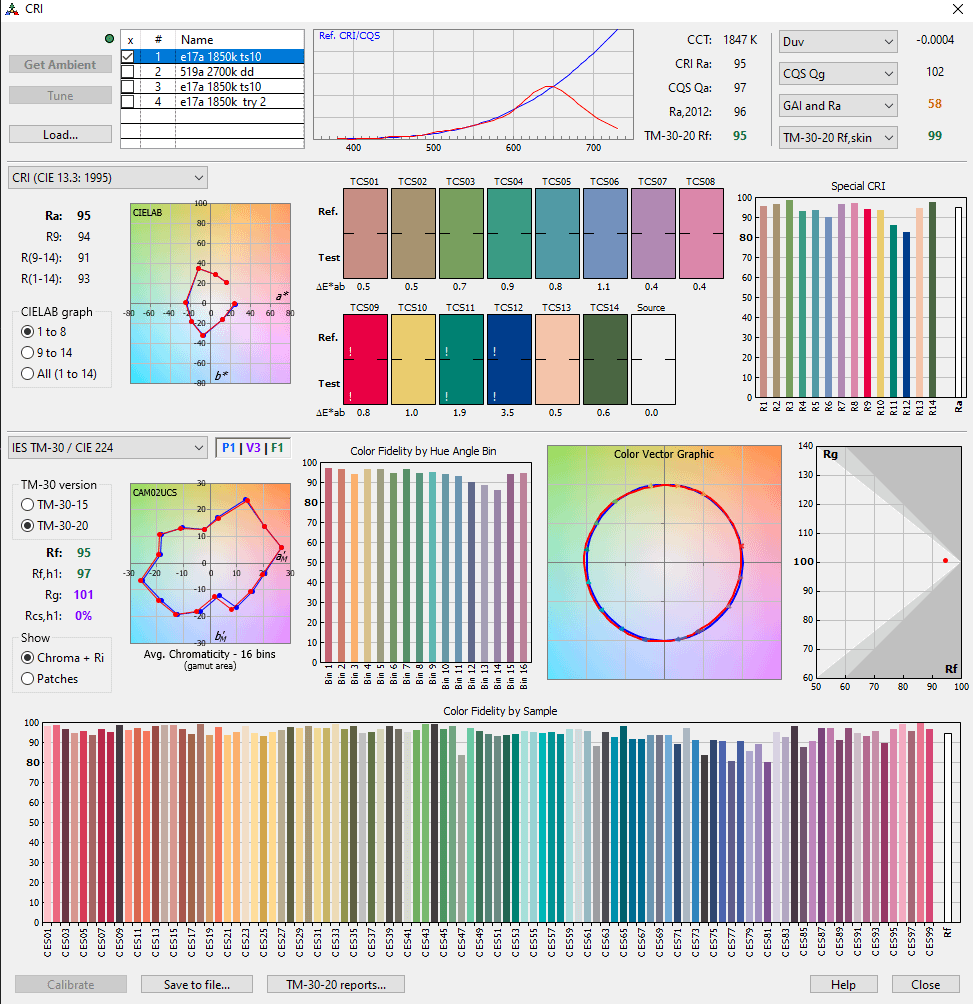Uncheck the e17a 1850k ts10 first row
973x1004 pixels.
click(128, 57)
